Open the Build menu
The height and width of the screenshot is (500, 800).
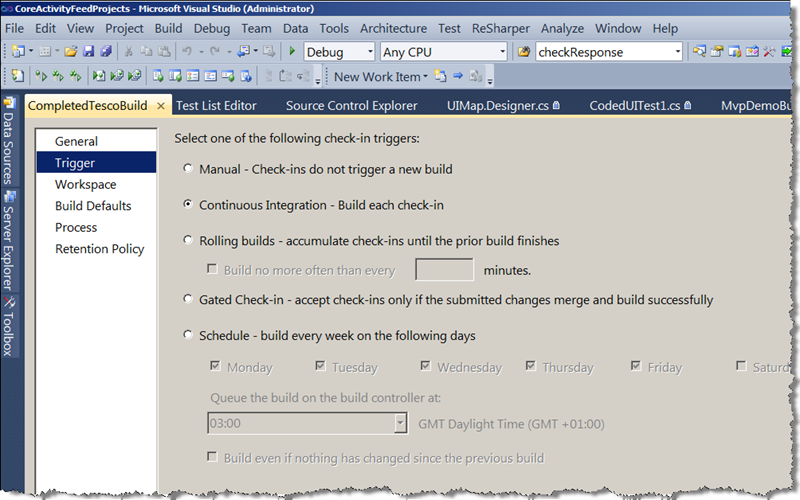click(168, 29)
